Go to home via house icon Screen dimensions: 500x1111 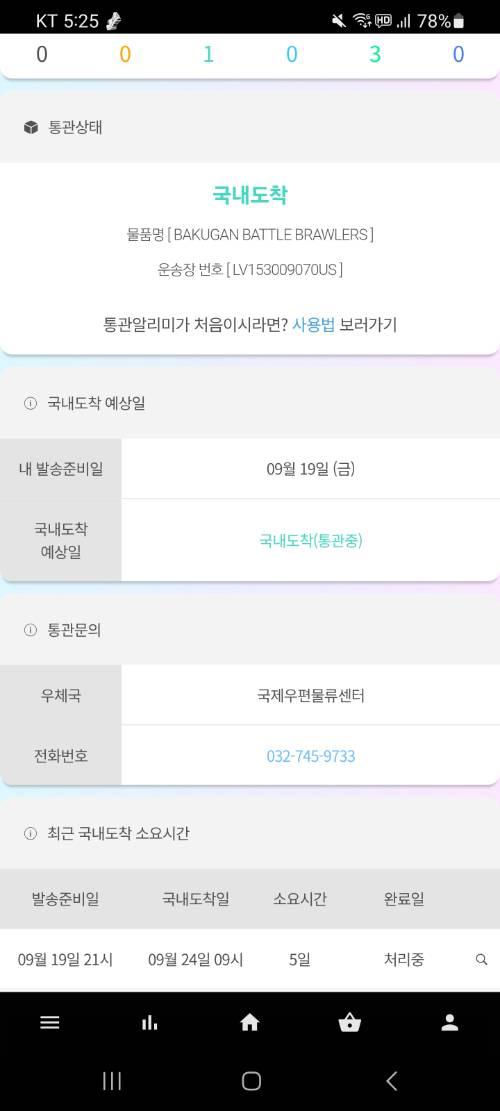[250, 1022]
